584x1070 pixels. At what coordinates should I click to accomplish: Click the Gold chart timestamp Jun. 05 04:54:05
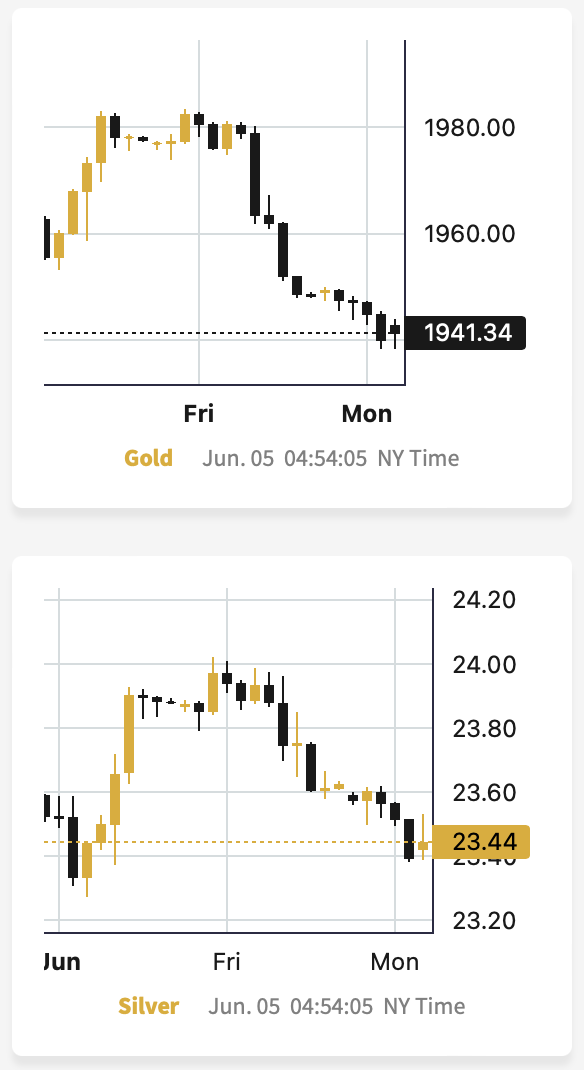point(284,459)
